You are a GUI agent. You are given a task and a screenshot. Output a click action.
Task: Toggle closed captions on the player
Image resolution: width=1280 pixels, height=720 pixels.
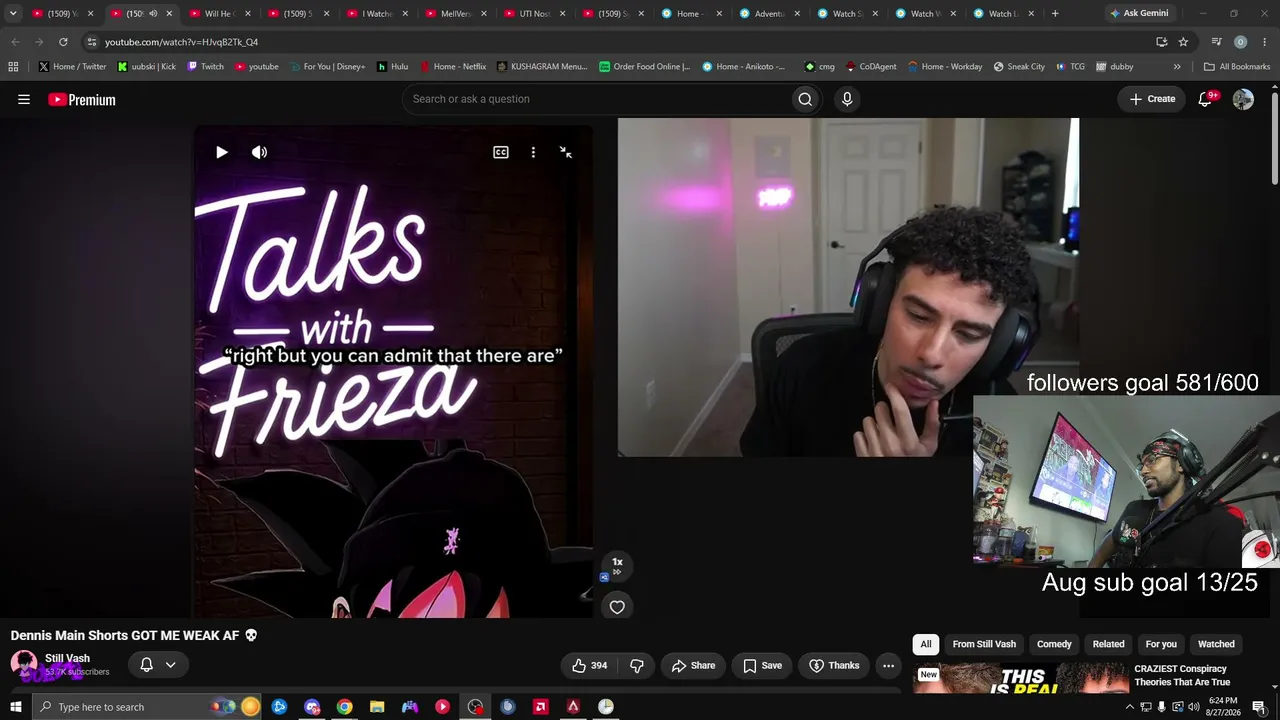coord(501,152)
